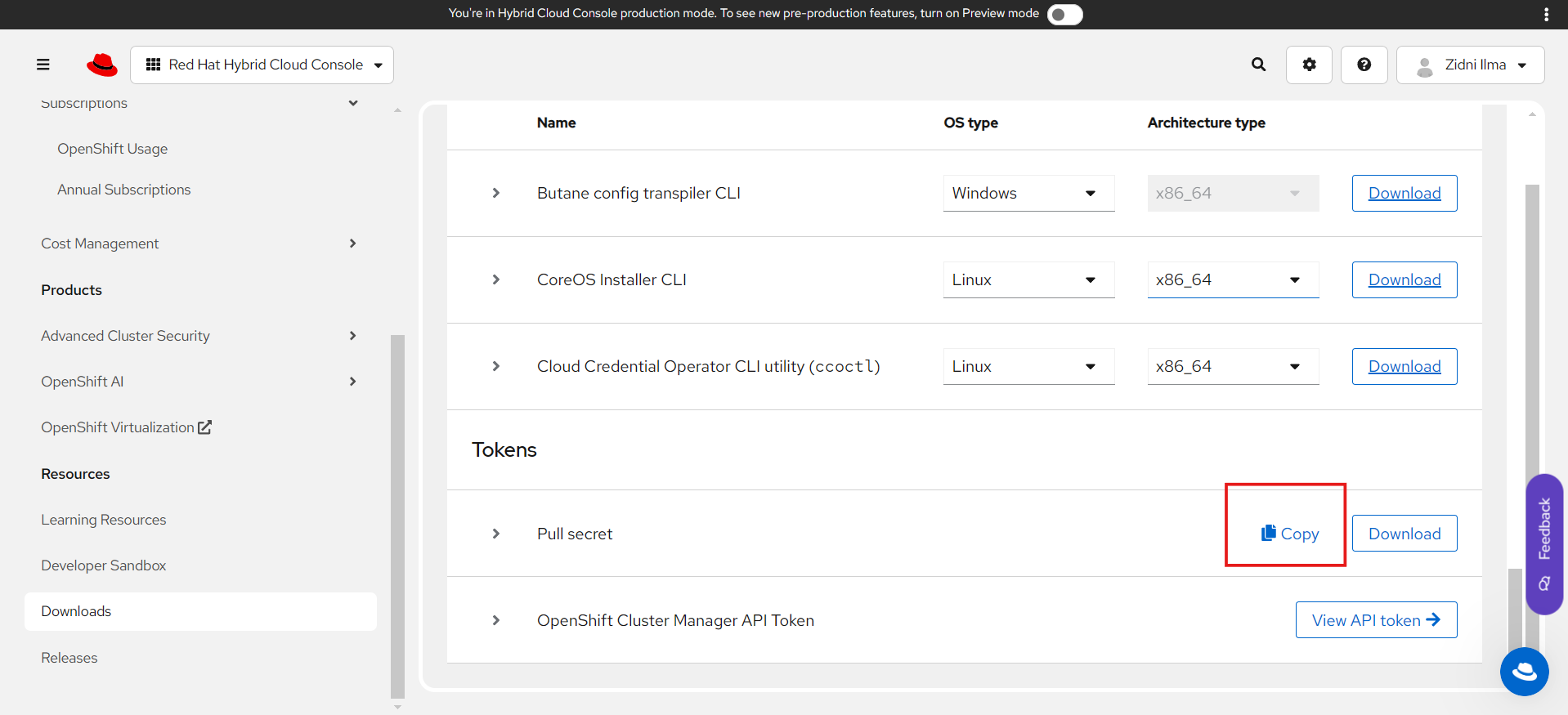This screenshot has width=1568, height=715.
Task: Download the Cloud Credential Operator CLI utility
Action: click(x=1404, y=367)
